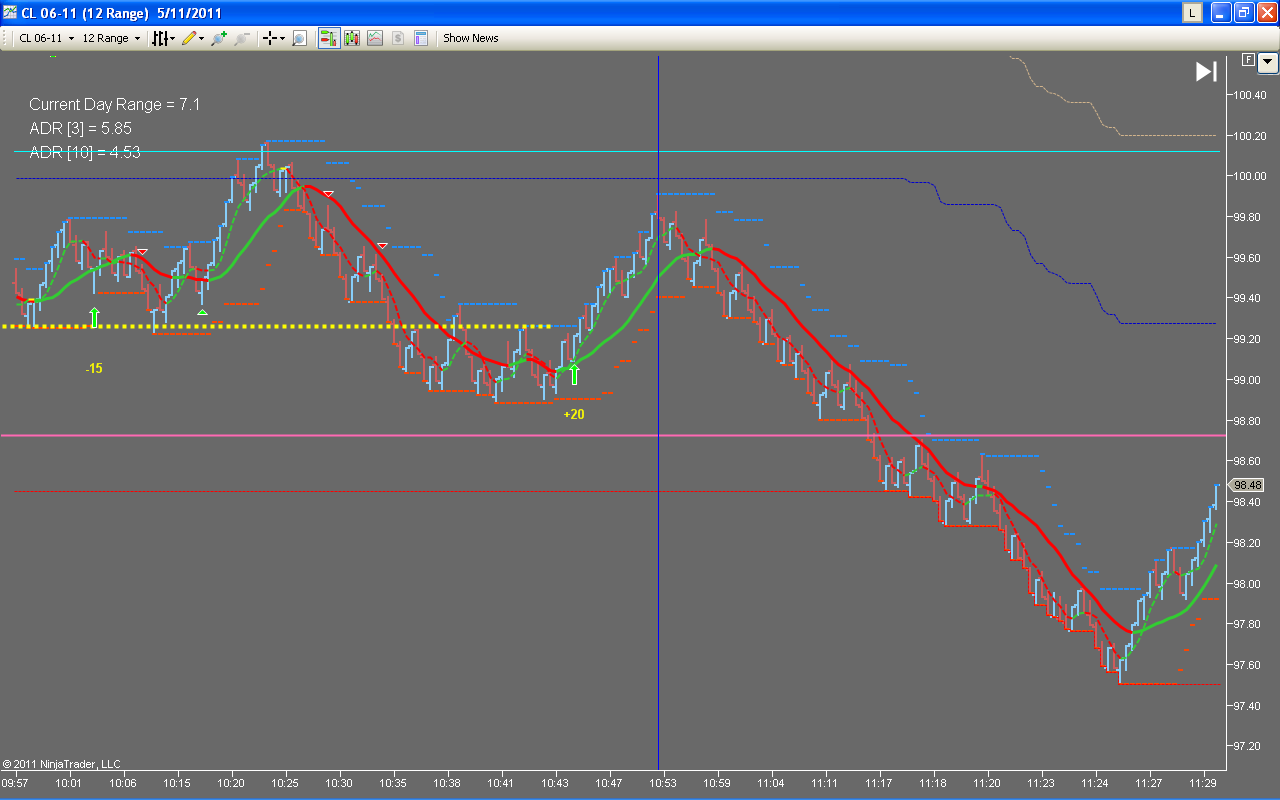Expand the drawing tools dropdown arrow

[201, 38]
